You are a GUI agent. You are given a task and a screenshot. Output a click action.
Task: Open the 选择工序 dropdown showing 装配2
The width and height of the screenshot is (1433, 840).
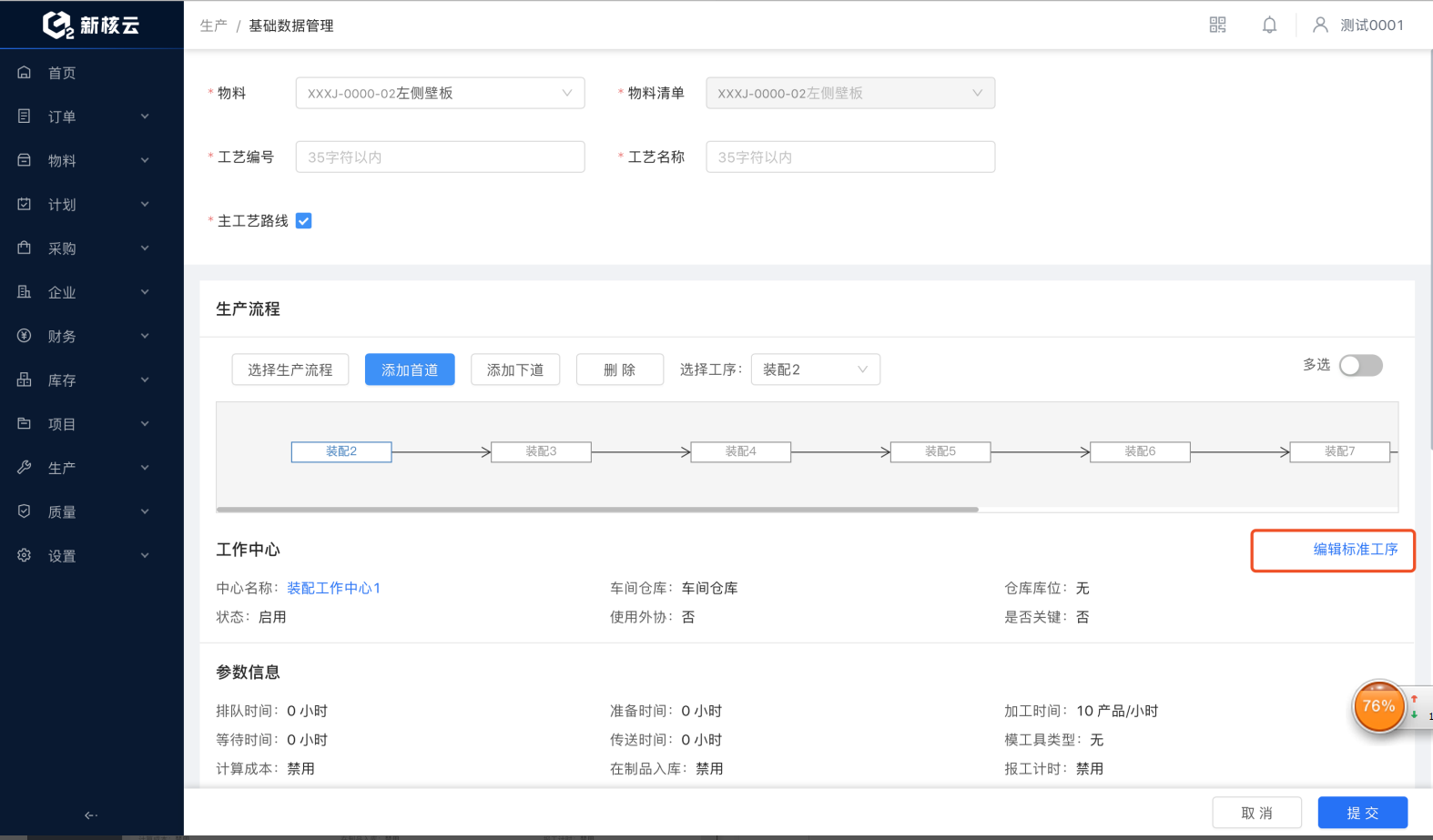click(x=815, y=369)
